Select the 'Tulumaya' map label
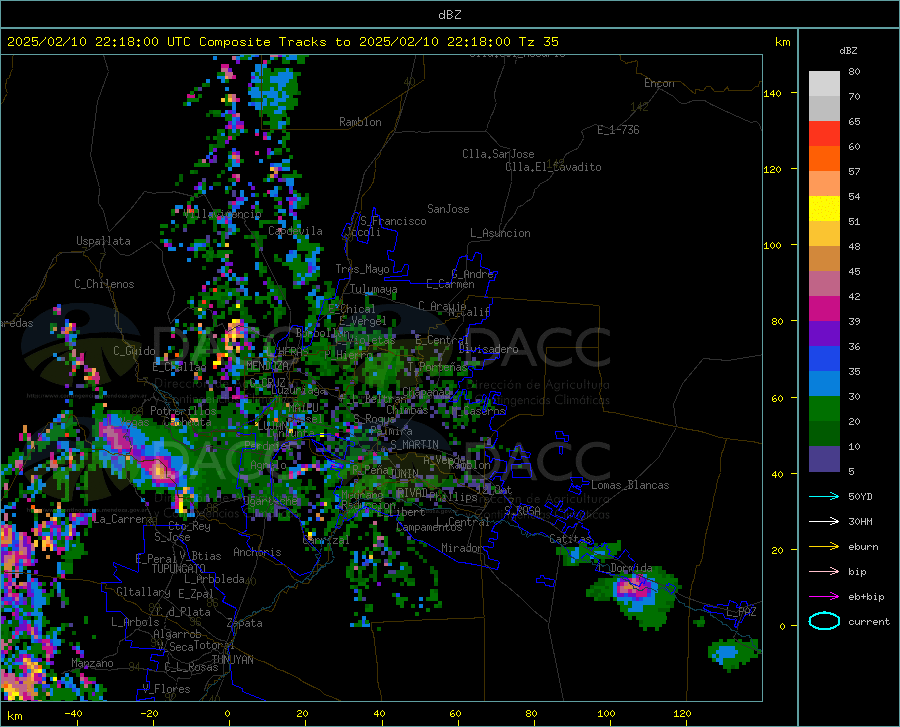 [373, 289]
